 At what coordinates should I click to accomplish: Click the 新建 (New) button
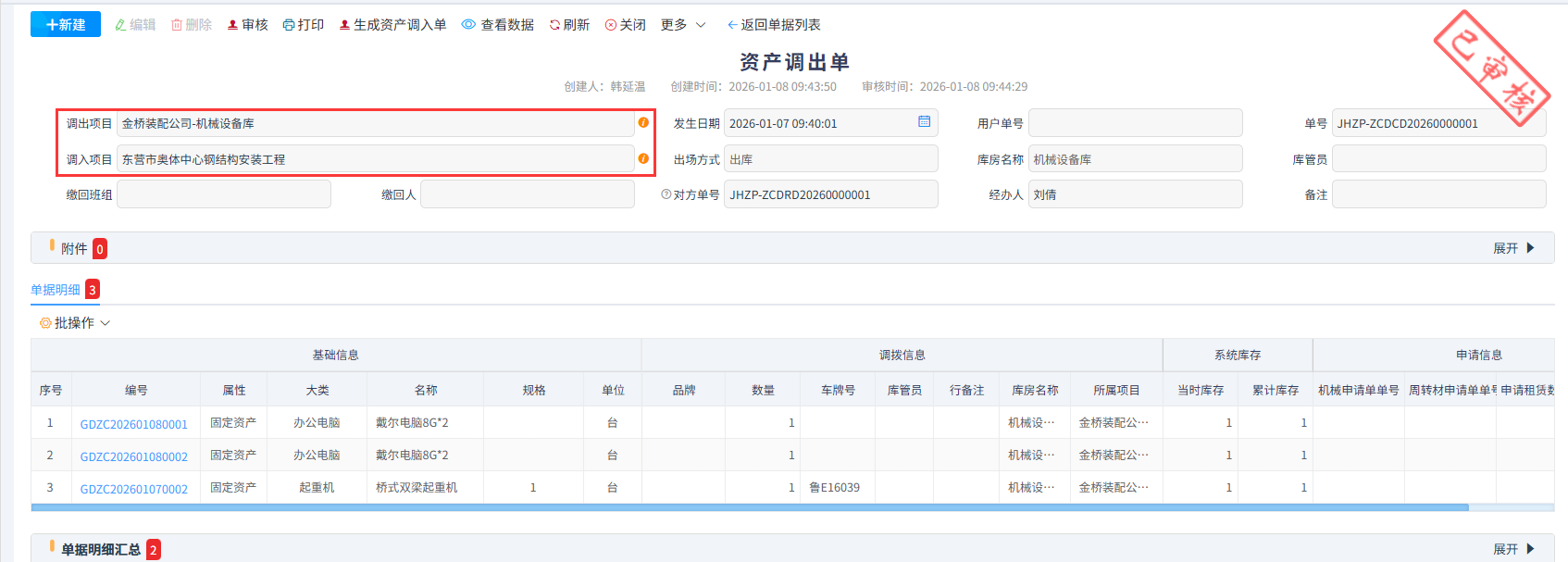pos(65,25)
